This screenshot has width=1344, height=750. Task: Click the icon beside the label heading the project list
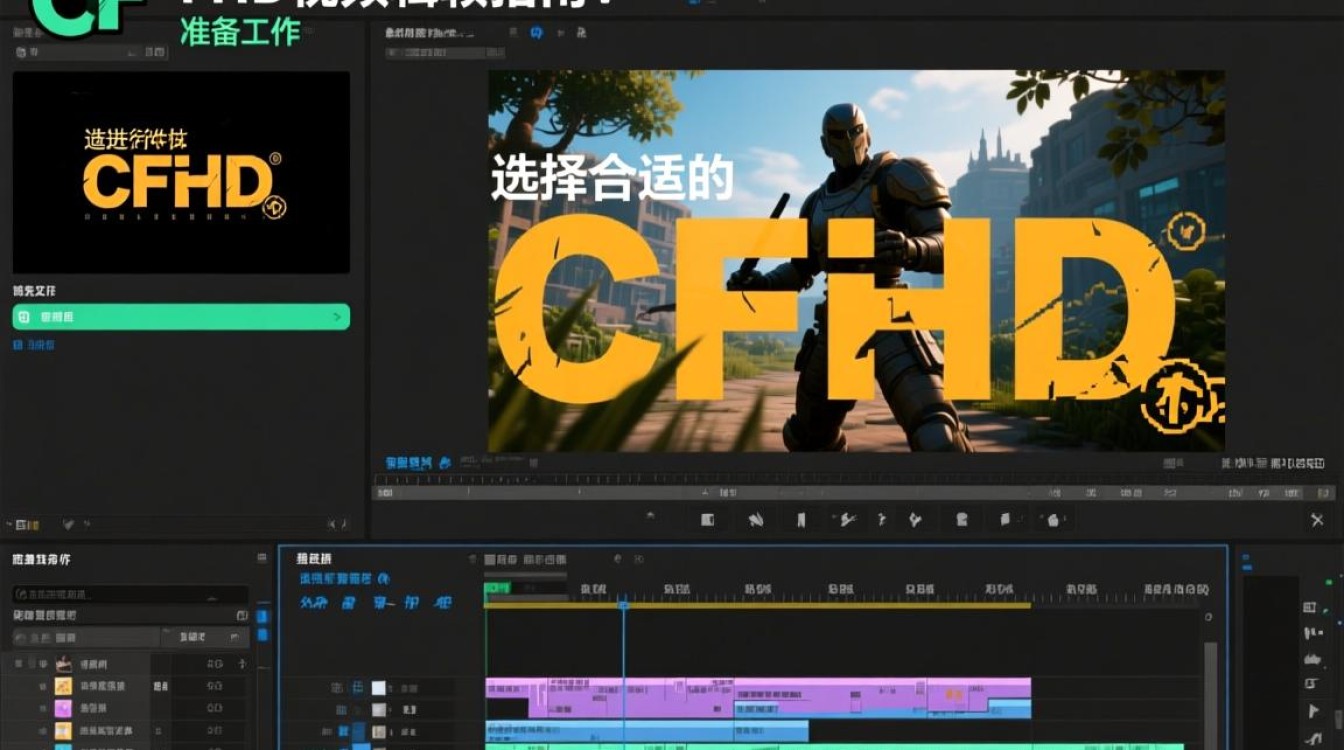[x=241, y=615]
